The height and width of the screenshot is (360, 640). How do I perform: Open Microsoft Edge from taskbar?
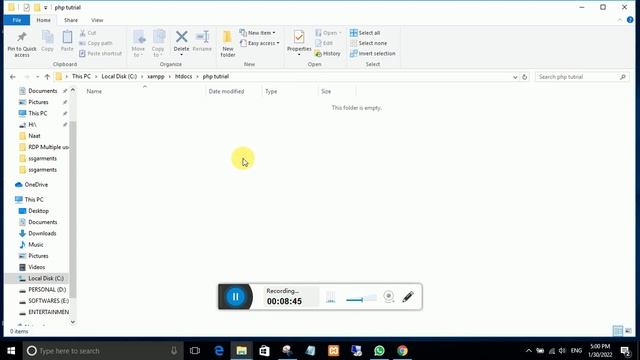coord(219,351)
